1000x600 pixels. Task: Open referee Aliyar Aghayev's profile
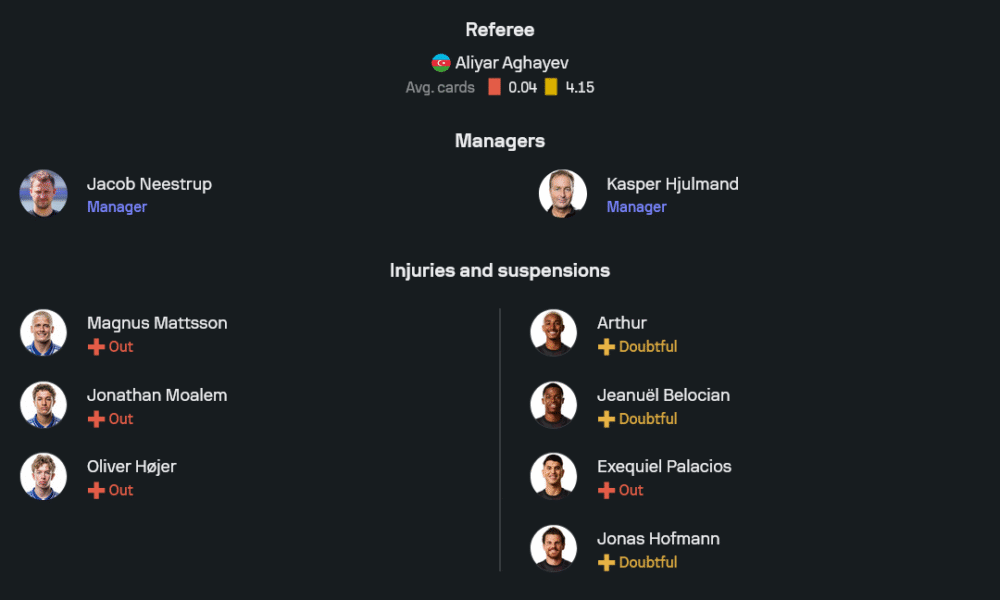coord(512,63)
